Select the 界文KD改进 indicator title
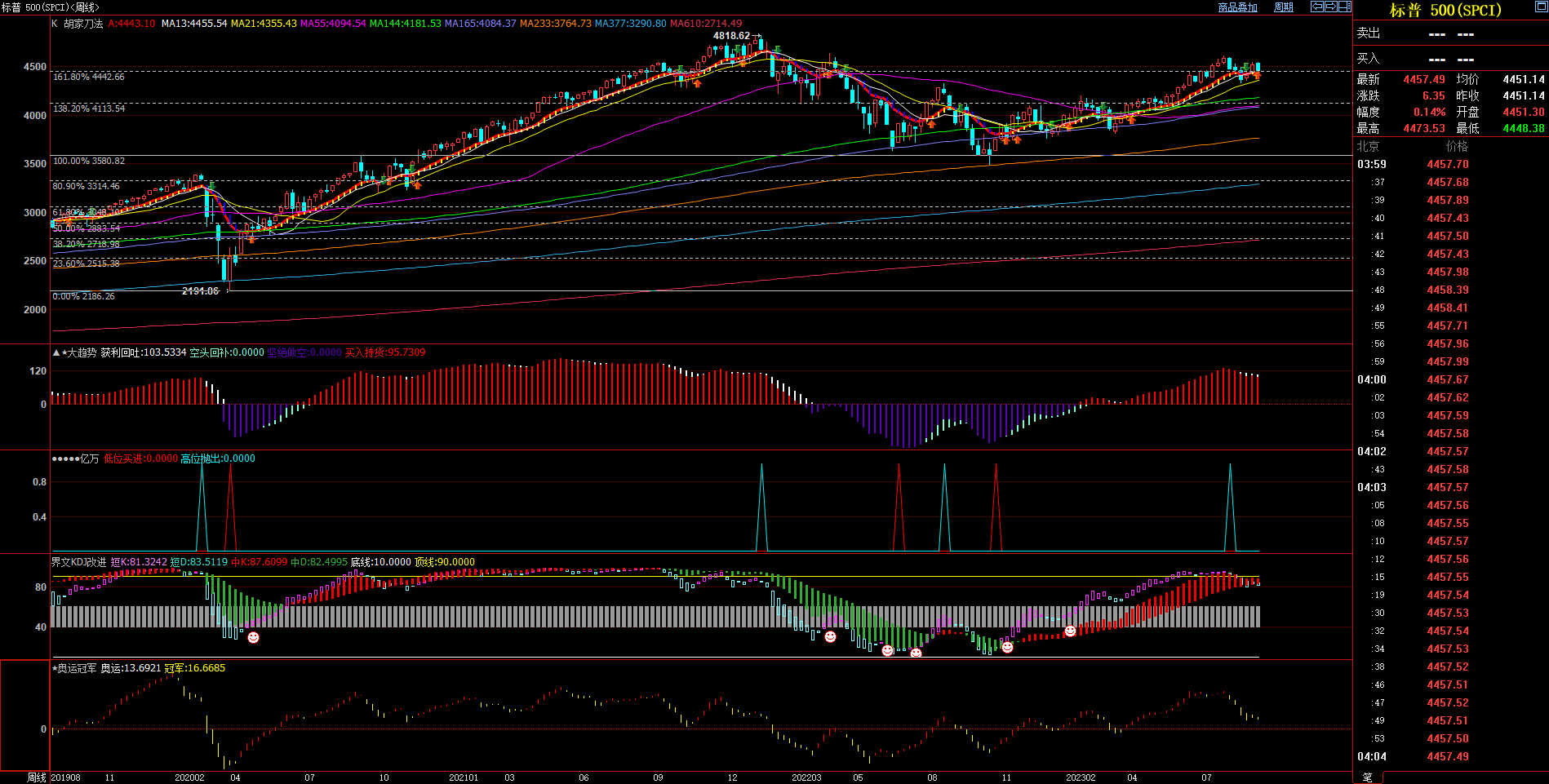The height and width of the screenshot is (784, 1549). (79, 562)
